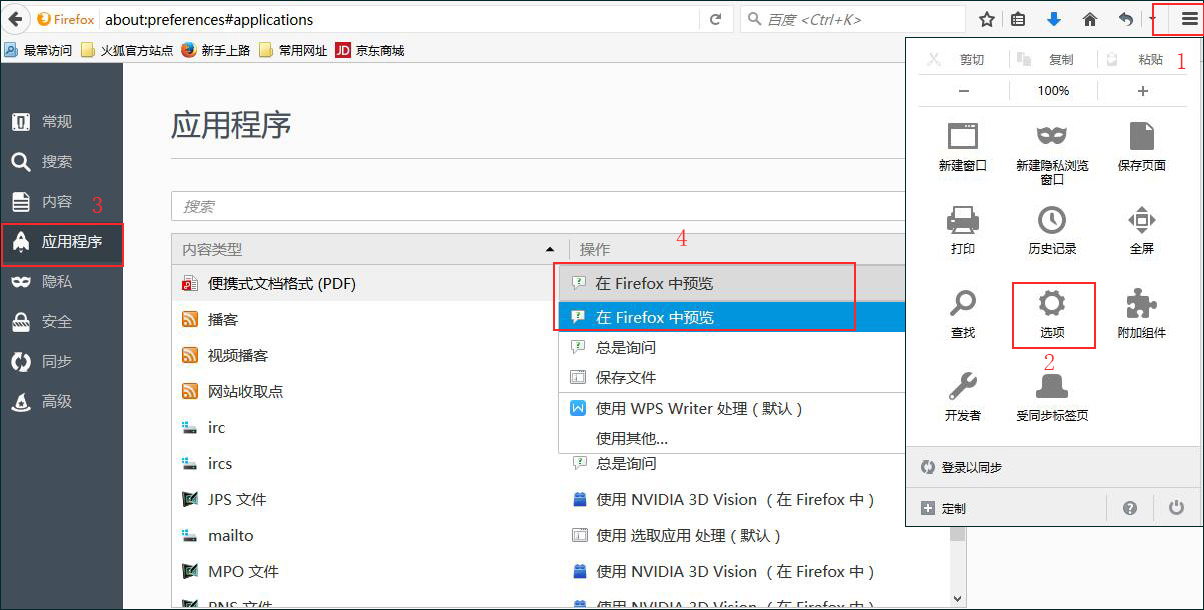This screenshot has width=1204, height=610.
Task: Choose 保存页面 in the menu panel
Action: point(1142,147)
